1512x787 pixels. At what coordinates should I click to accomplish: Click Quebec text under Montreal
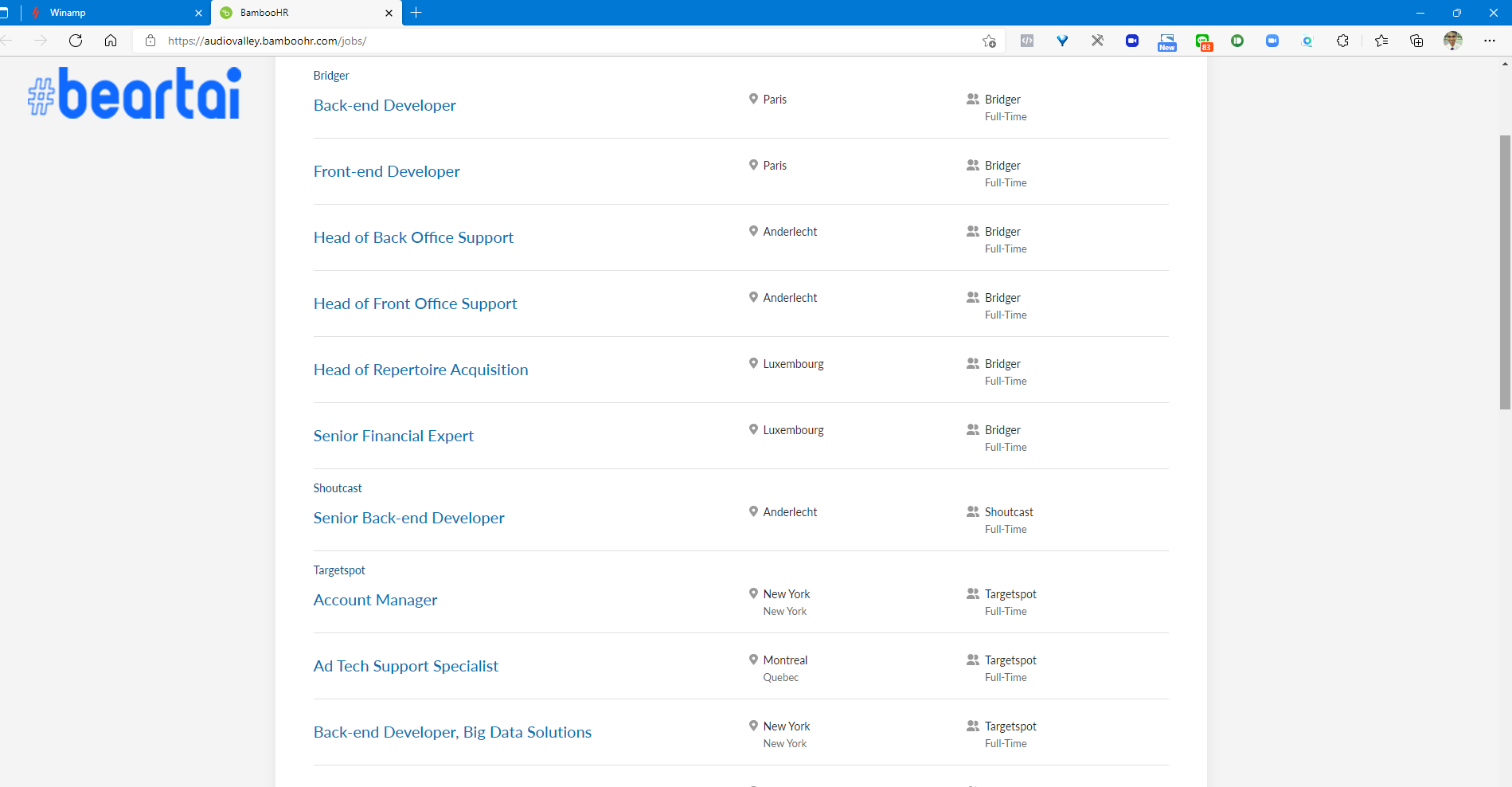pyautogui.click(x=780, y=678)
